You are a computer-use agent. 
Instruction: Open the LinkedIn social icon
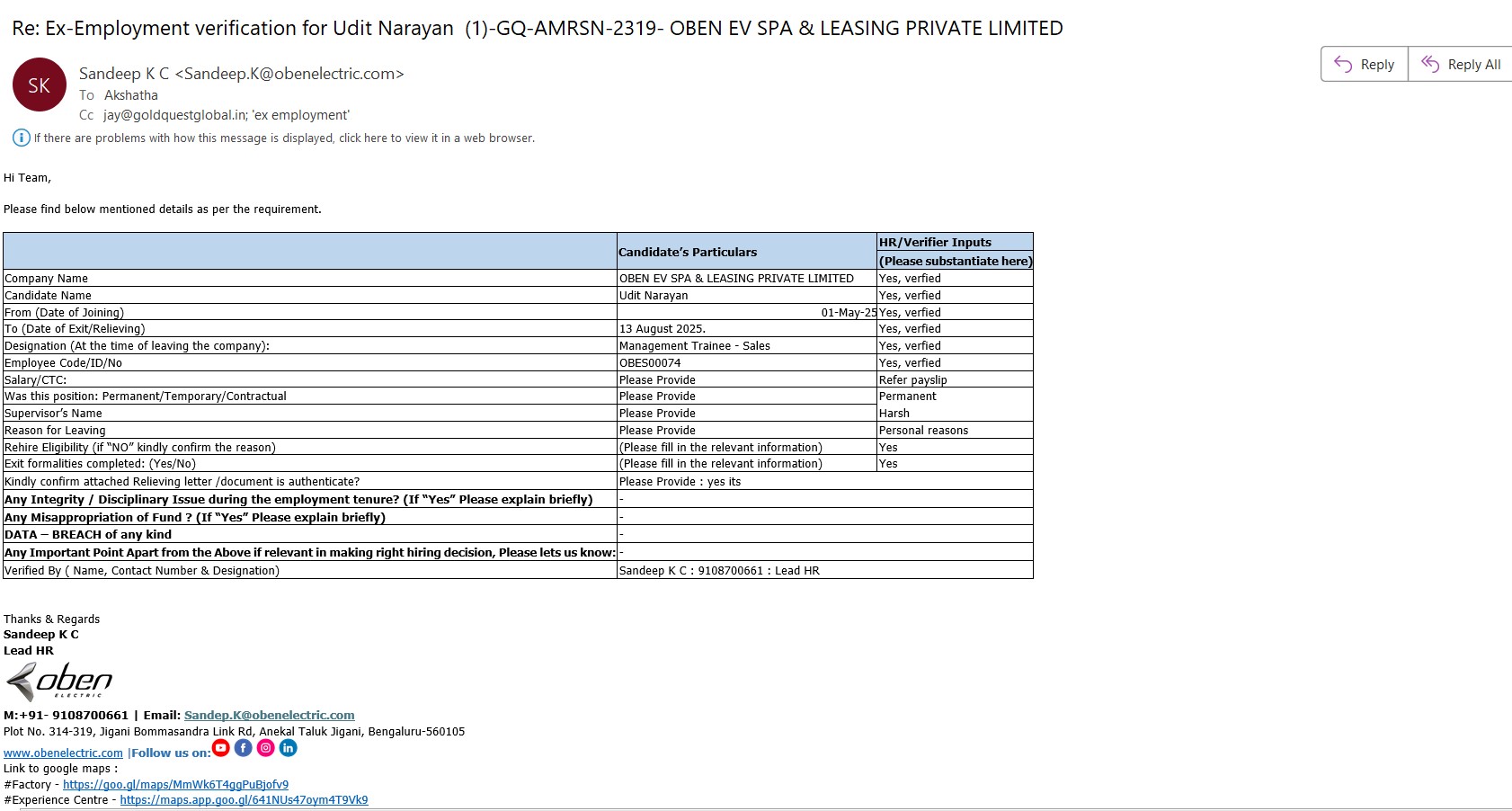[x=288, y=748]
